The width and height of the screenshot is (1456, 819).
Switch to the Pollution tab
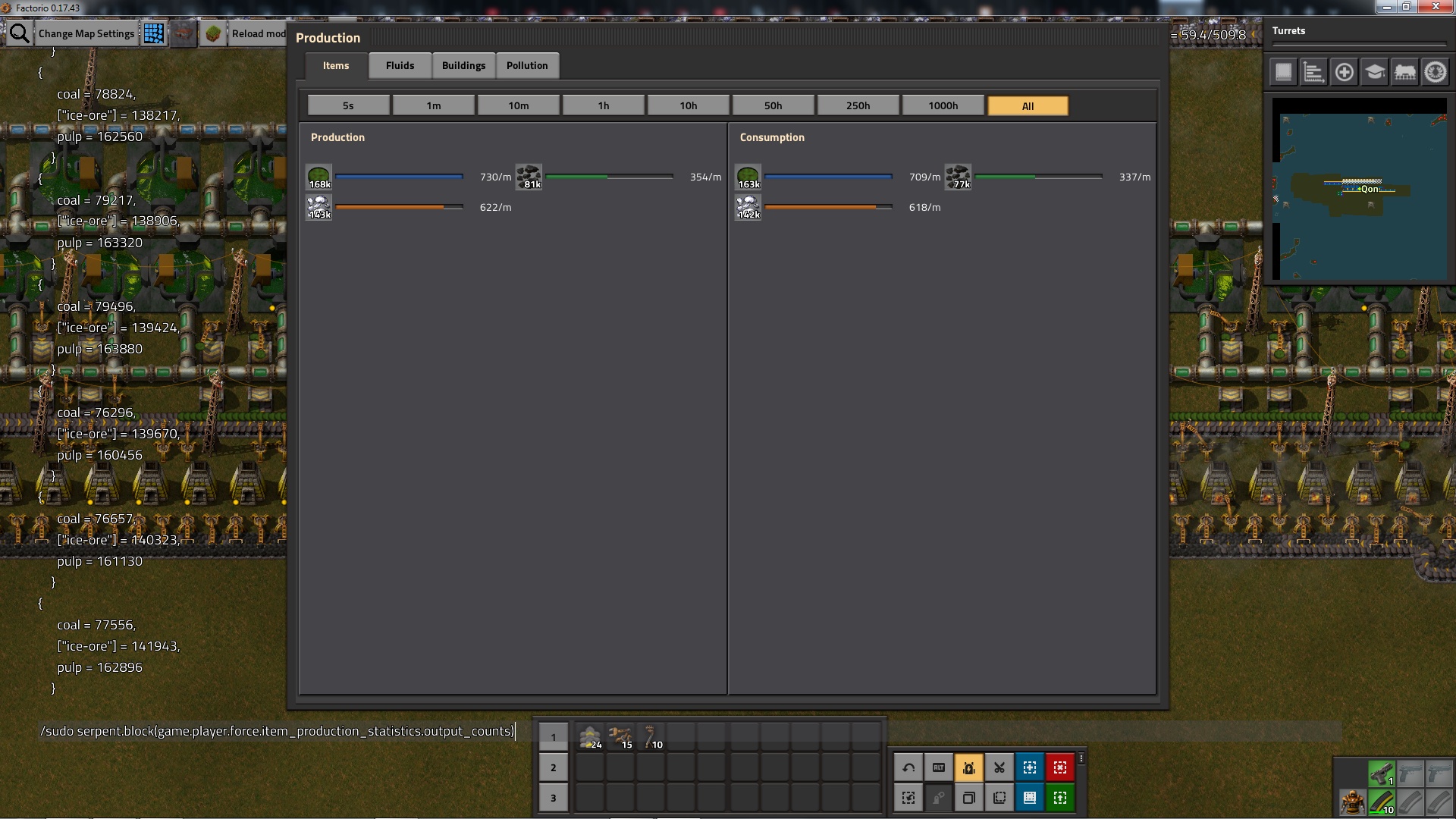click(x=527, y=66)
